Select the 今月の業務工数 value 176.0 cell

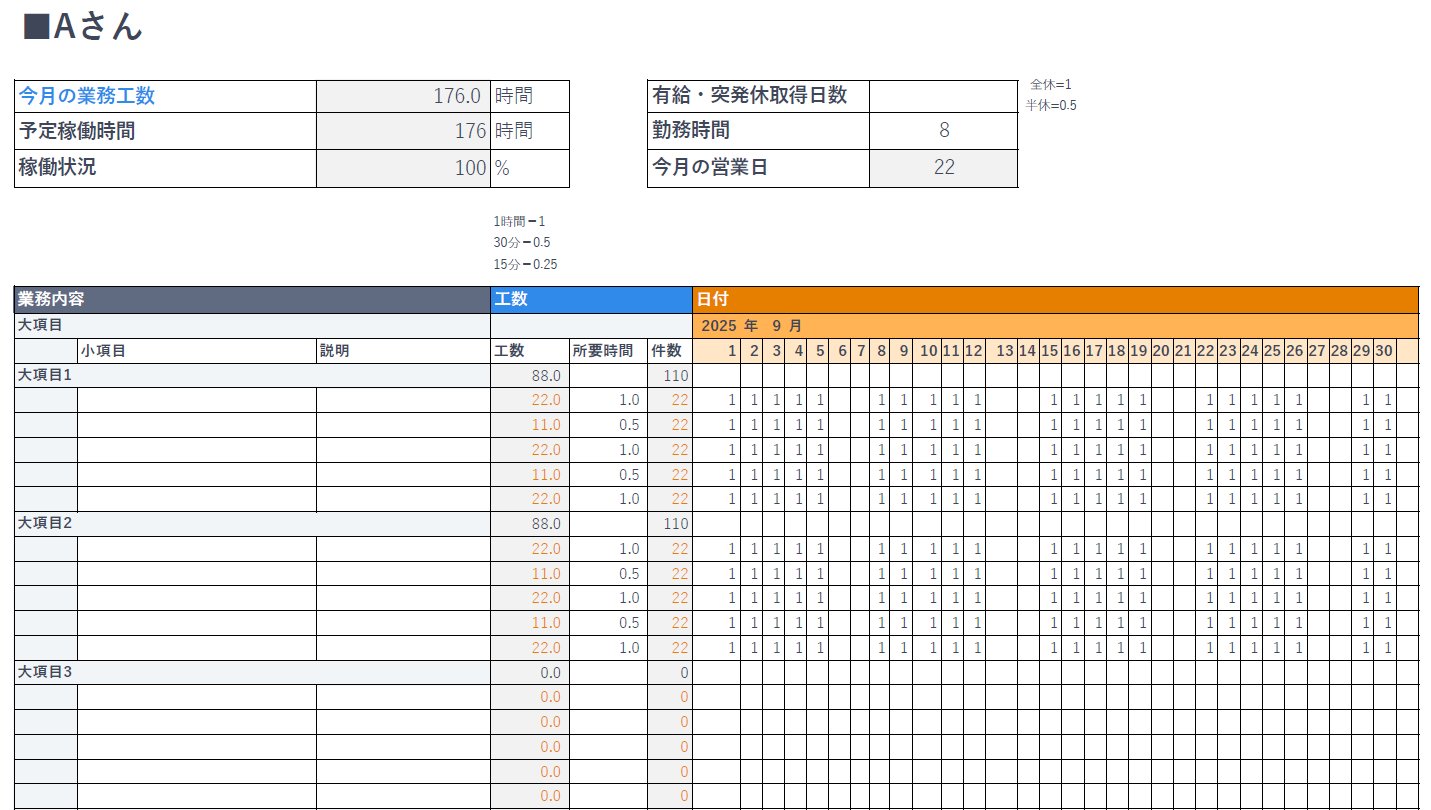(403, 96)
